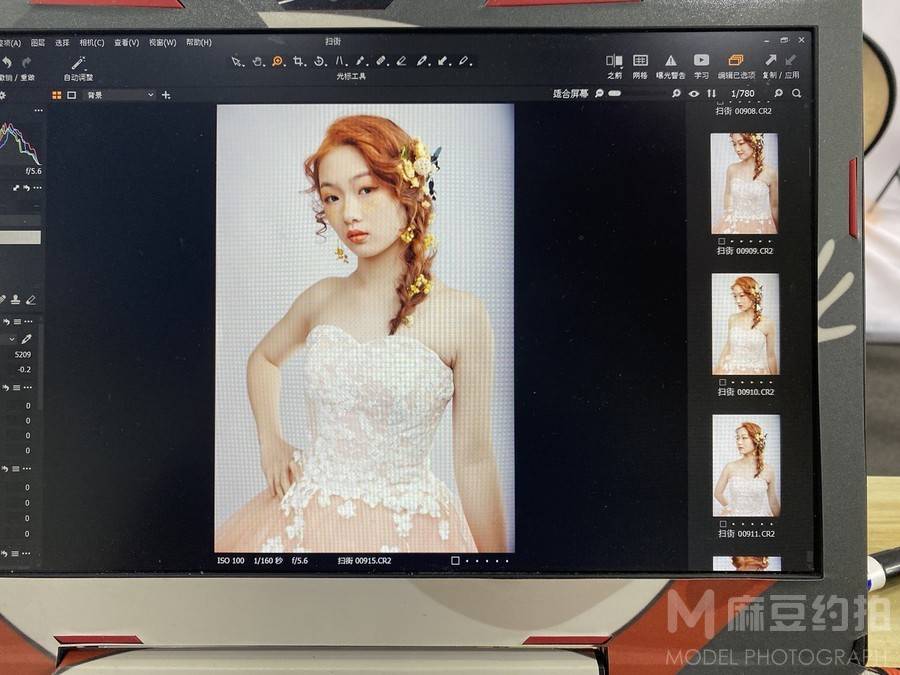Select thumbnail 扫街 00909.CR2
The image size is (900, 675).
click(x=744, y=183)
